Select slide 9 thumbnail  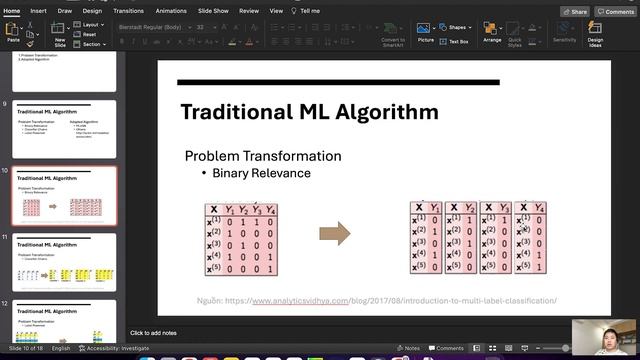[64, 129]
